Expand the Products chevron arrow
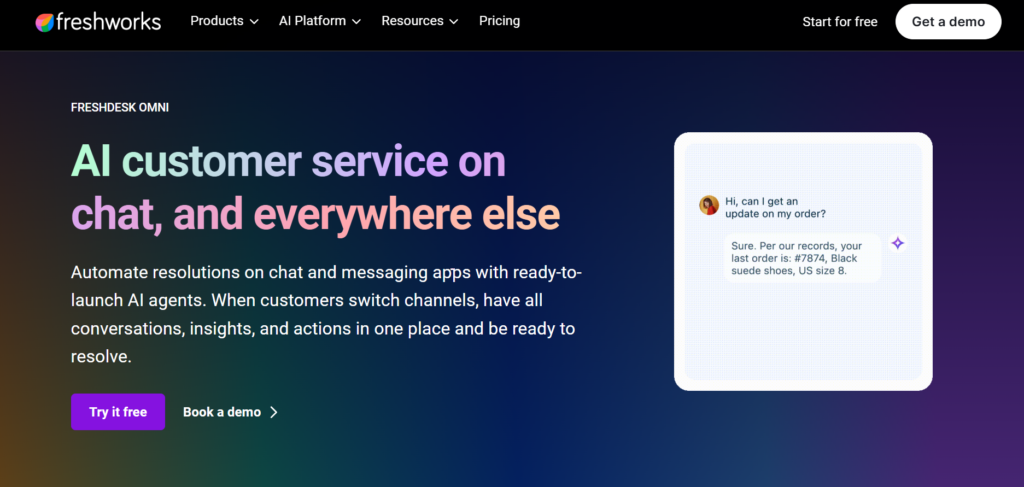Viewport: 1024px width, 487px height. tap(254, 22)
